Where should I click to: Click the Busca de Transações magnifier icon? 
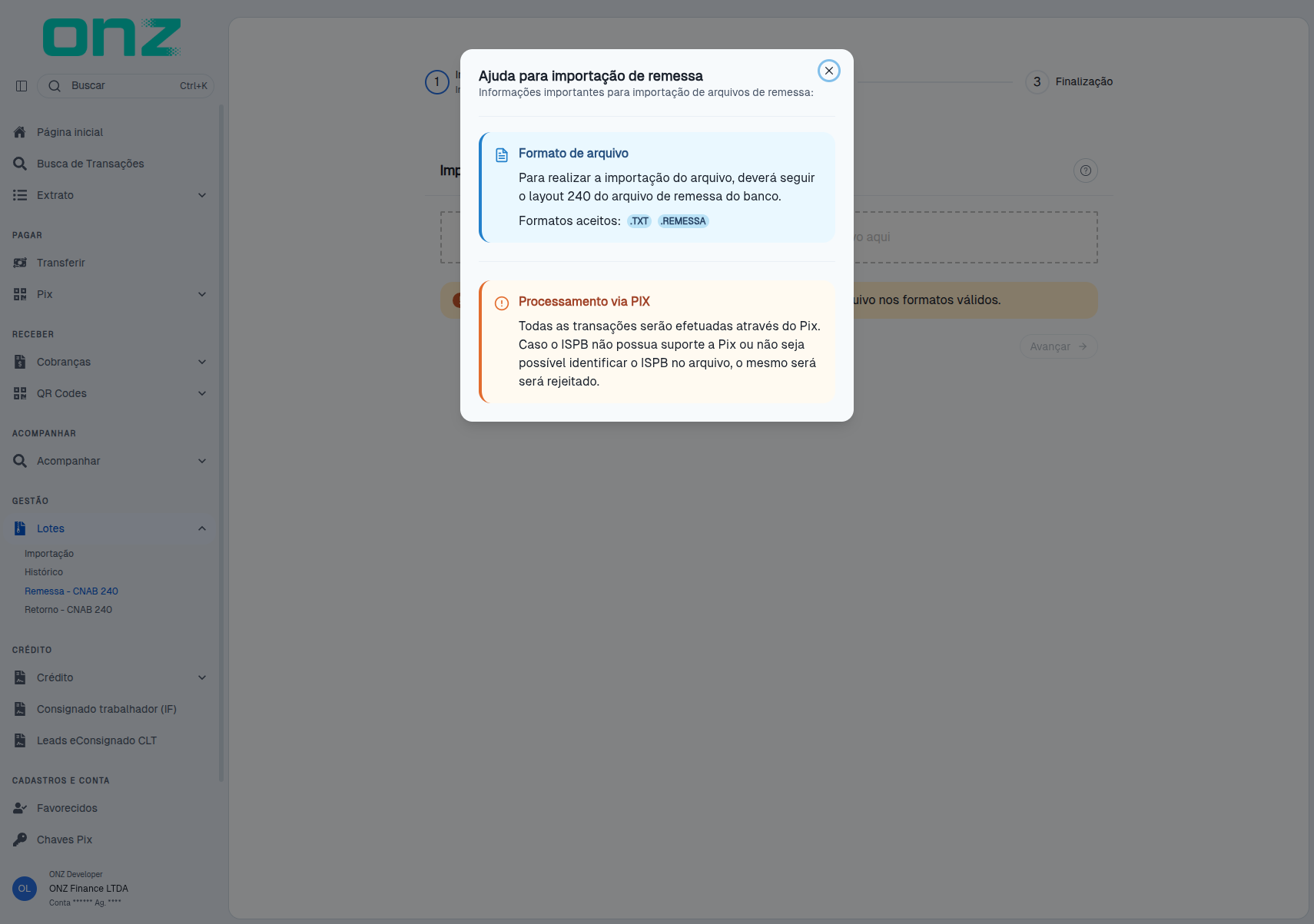20,164
